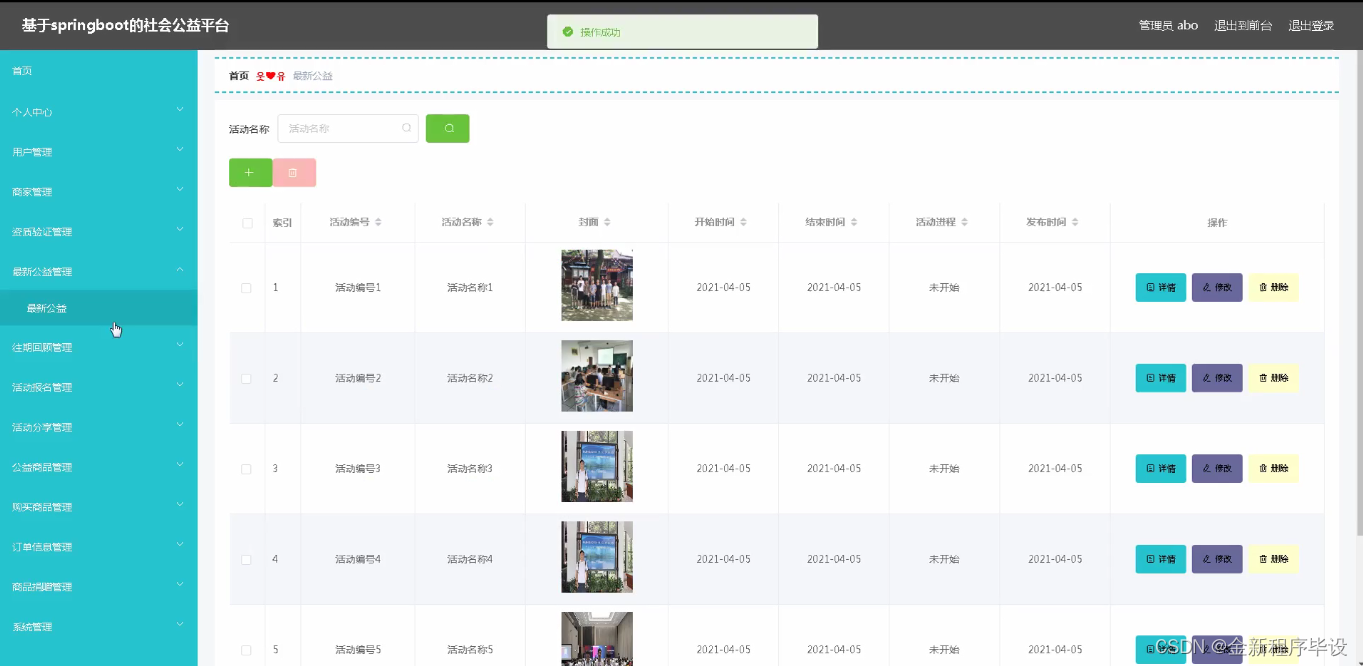Collapse the 最新公益管理 sidebar section
This screenshot has width=1363, height=666.
pyautogui.click(x=98, y=271)
